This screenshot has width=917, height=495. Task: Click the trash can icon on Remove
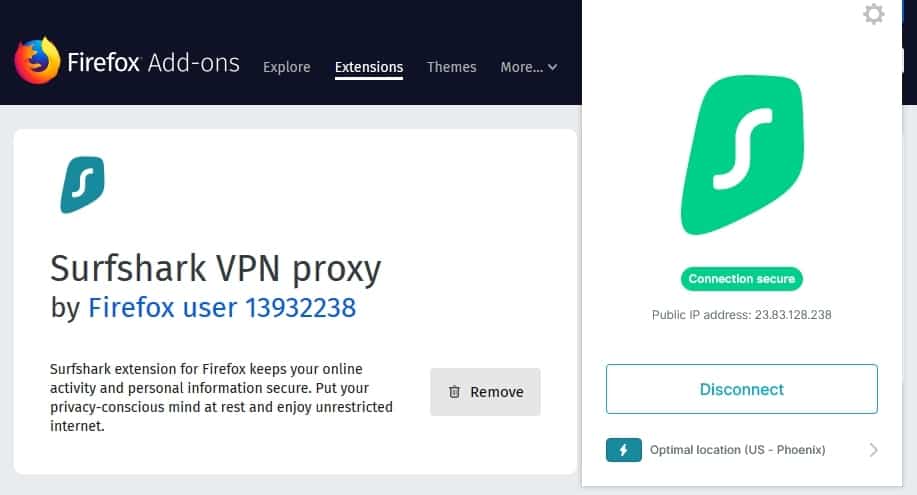pyautogui.click(x=454, y=392)
